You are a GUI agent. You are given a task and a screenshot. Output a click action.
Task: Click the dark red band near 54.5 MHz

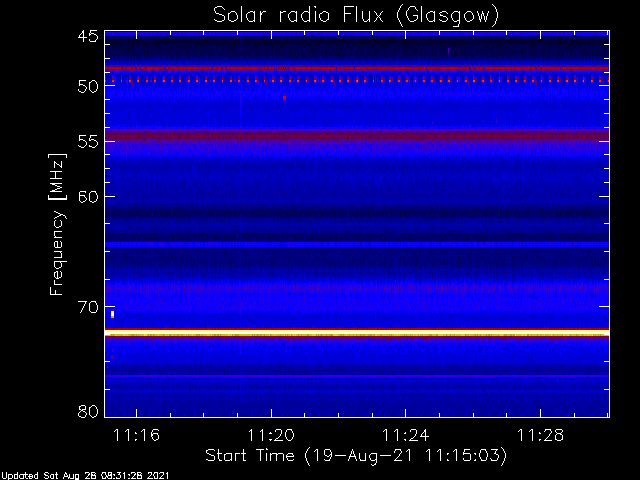click(357, 135)
